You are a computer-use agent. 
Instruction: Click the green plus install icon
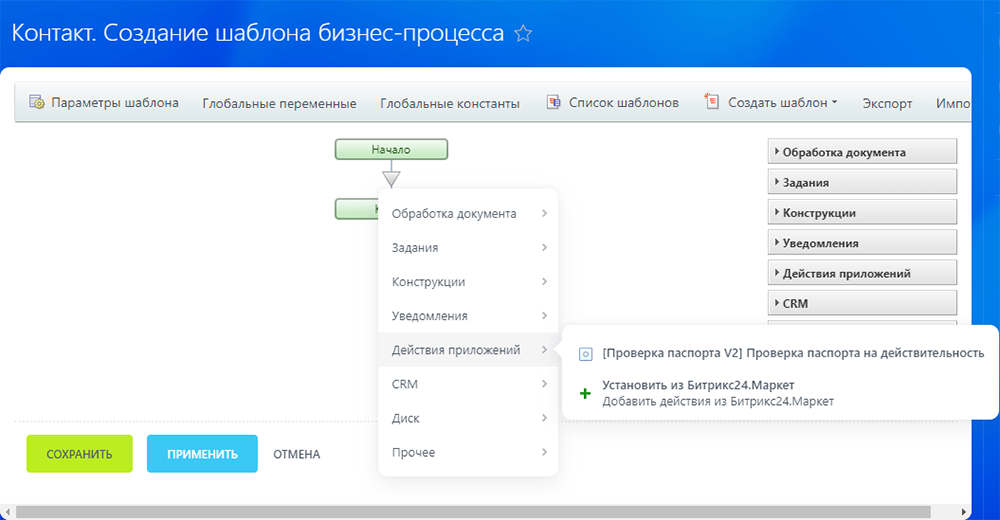pyautogui.click(x=586, y=393)
